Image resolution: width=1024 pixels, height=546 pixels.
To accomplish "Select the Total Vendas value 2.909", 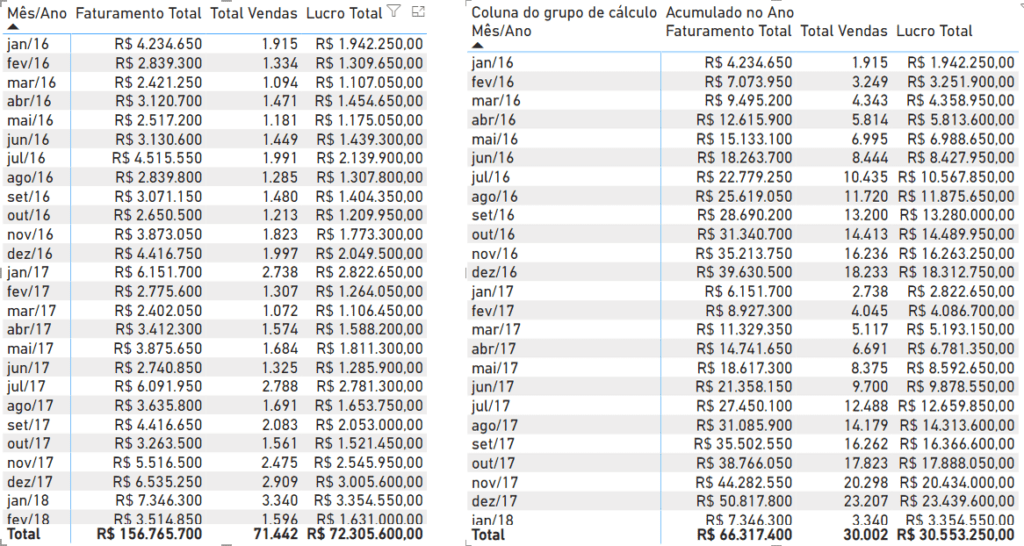I will pyautogui.click(x=280, y=481).
